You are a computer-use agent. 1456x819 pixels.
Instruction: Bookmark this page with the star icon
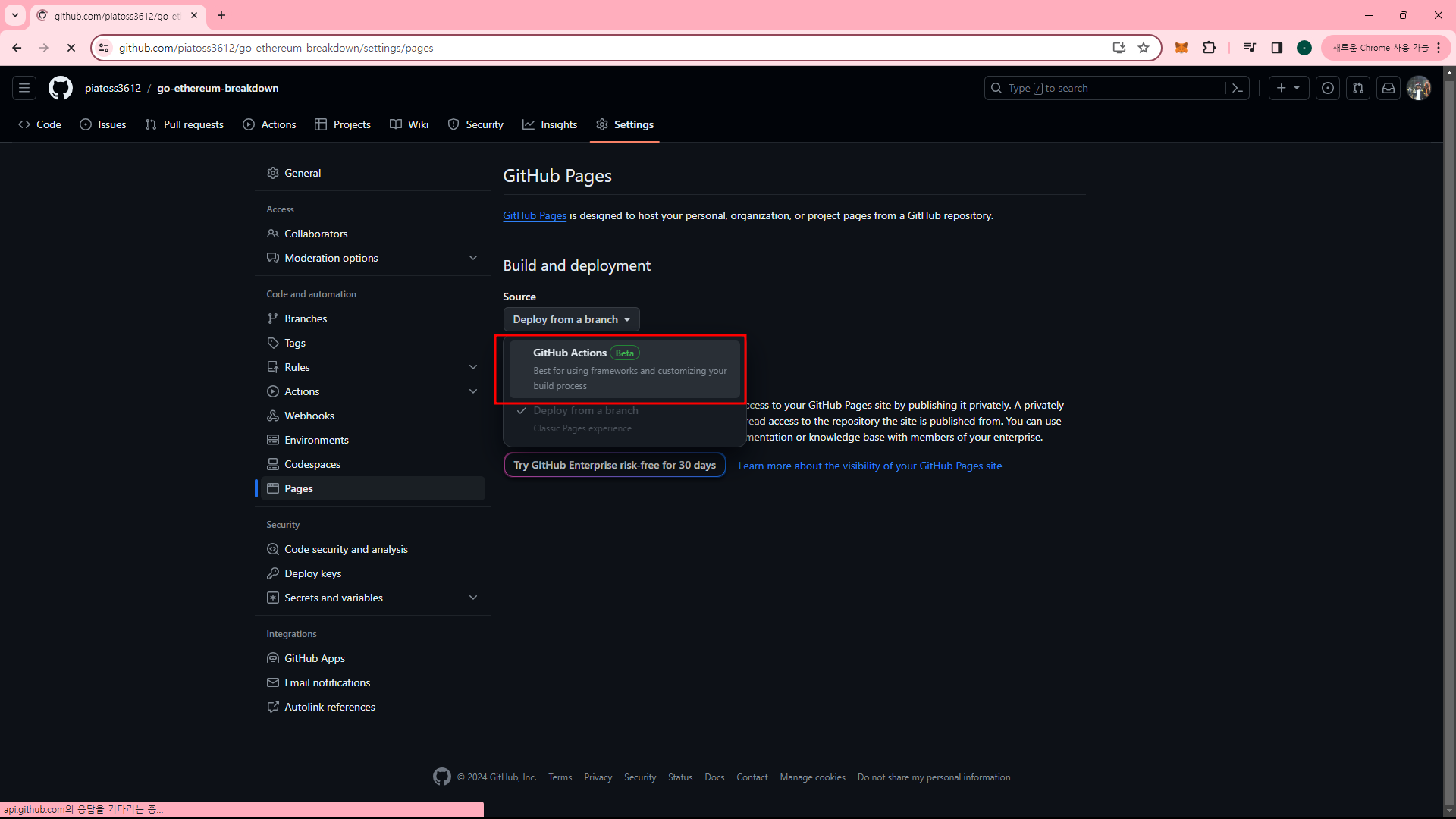click(x=1144, y=48)
